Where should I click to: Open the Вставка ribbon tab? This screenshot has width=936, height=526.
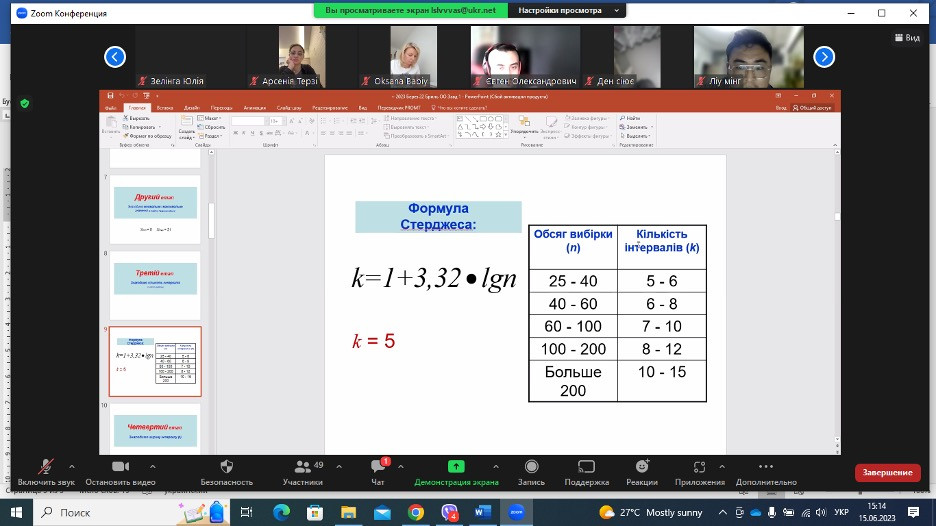[x=165, y=108]
